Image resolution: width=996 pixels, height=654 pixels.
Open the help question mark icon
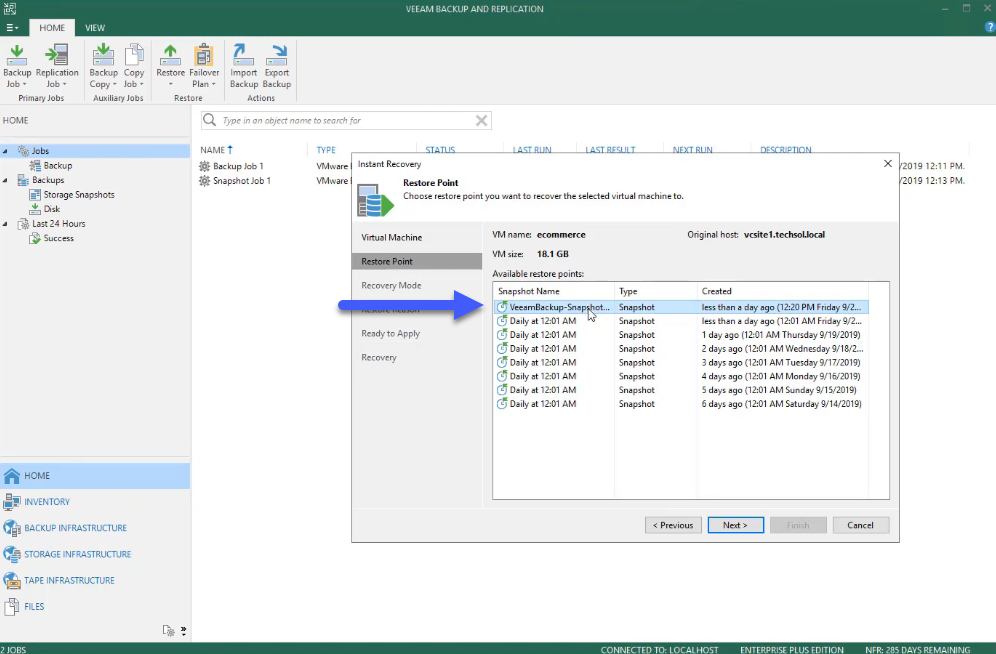click(990, 27)
